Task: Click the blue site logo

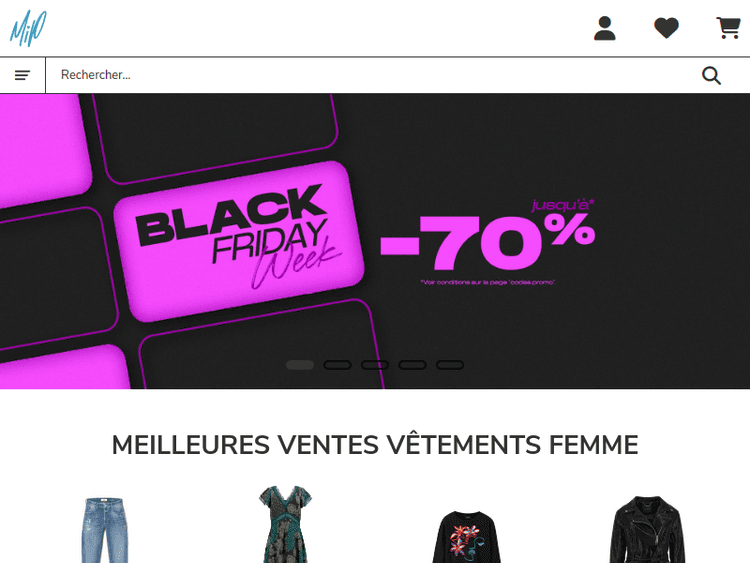Action: [28, 29]
